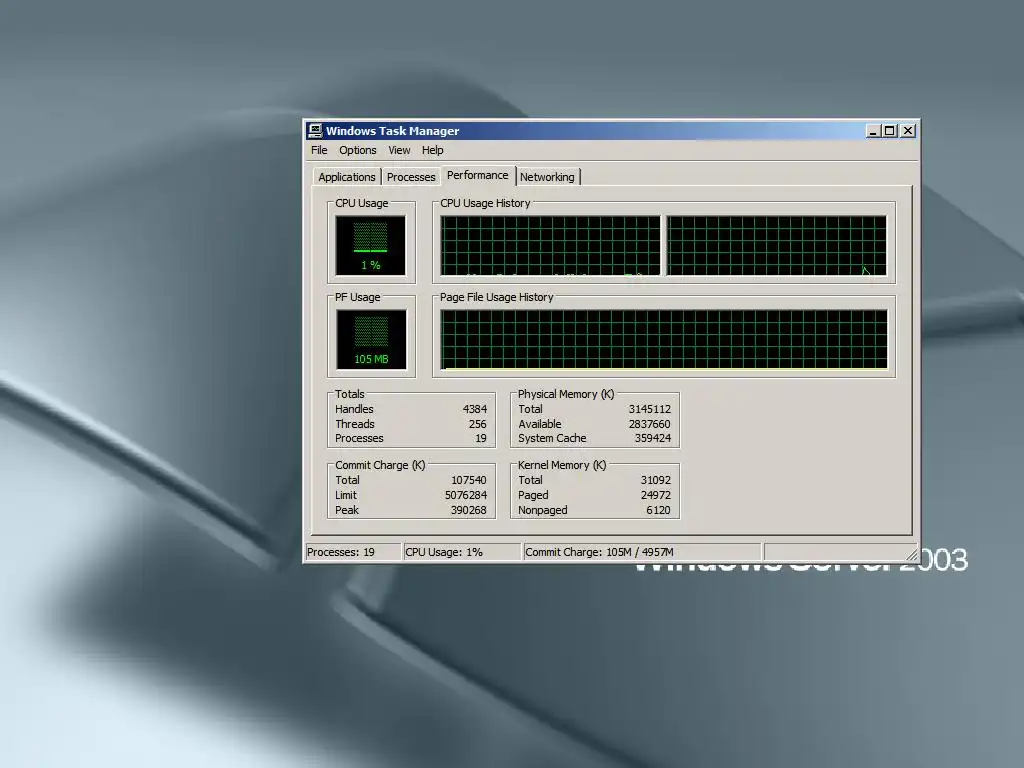This screenshot has height=768, width=1024.
Task: Click System Cache value 359424
Action: (x=652, y=438)
